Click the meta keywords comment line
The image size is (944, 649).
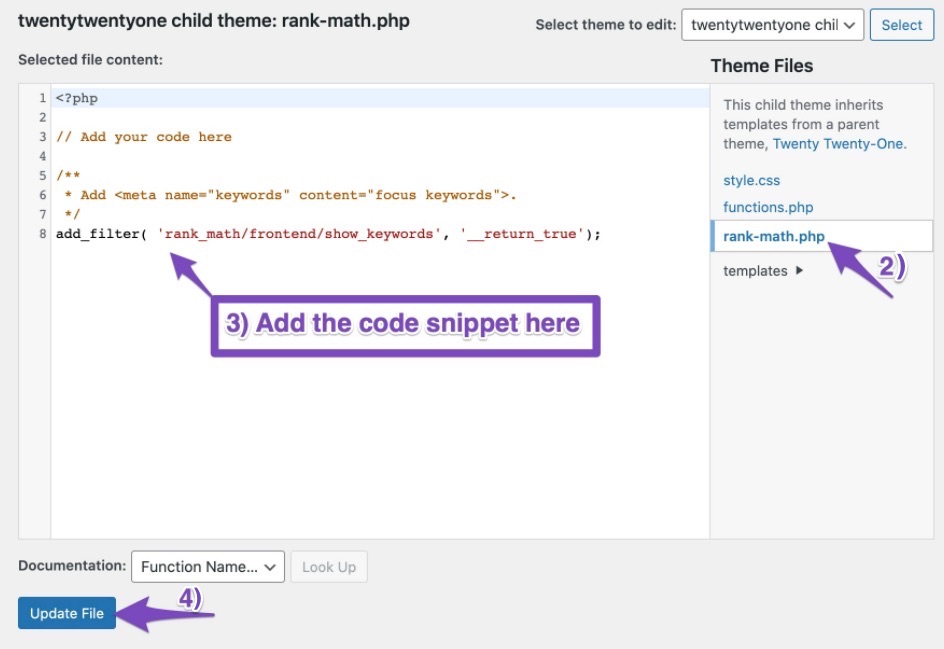click(291, 195)
